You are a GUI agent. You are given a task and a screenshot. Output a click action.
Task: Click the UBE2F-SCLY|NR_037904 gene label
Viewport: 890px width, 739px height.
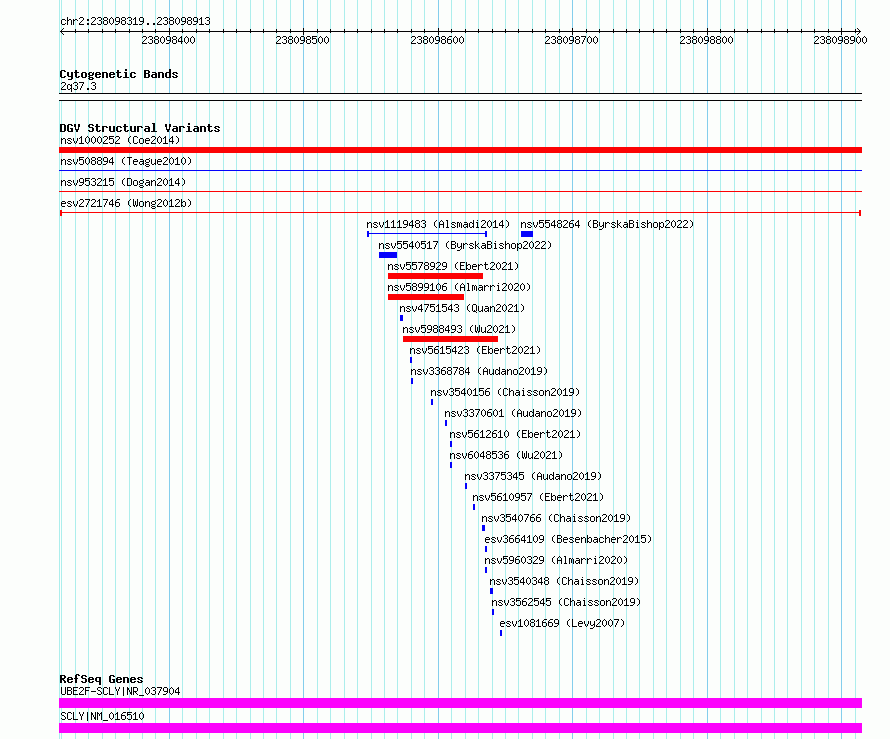120,691
